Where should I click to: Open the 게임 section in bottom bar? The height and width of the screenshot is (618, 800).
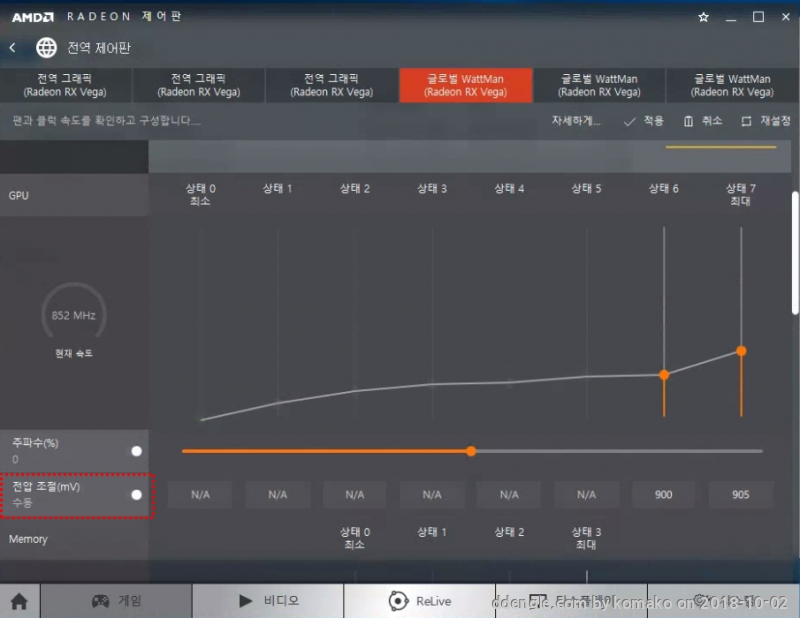coord(116,601)
